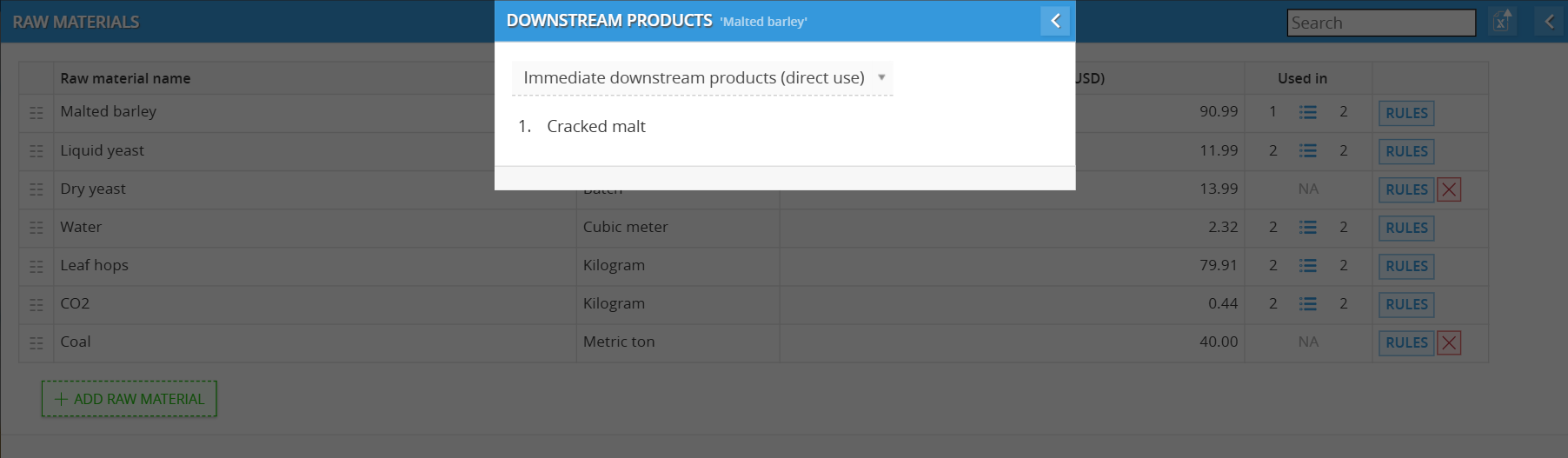Grab the drag handle for the Water row
The image size is (1568, 458).
(x=37, y=228)
